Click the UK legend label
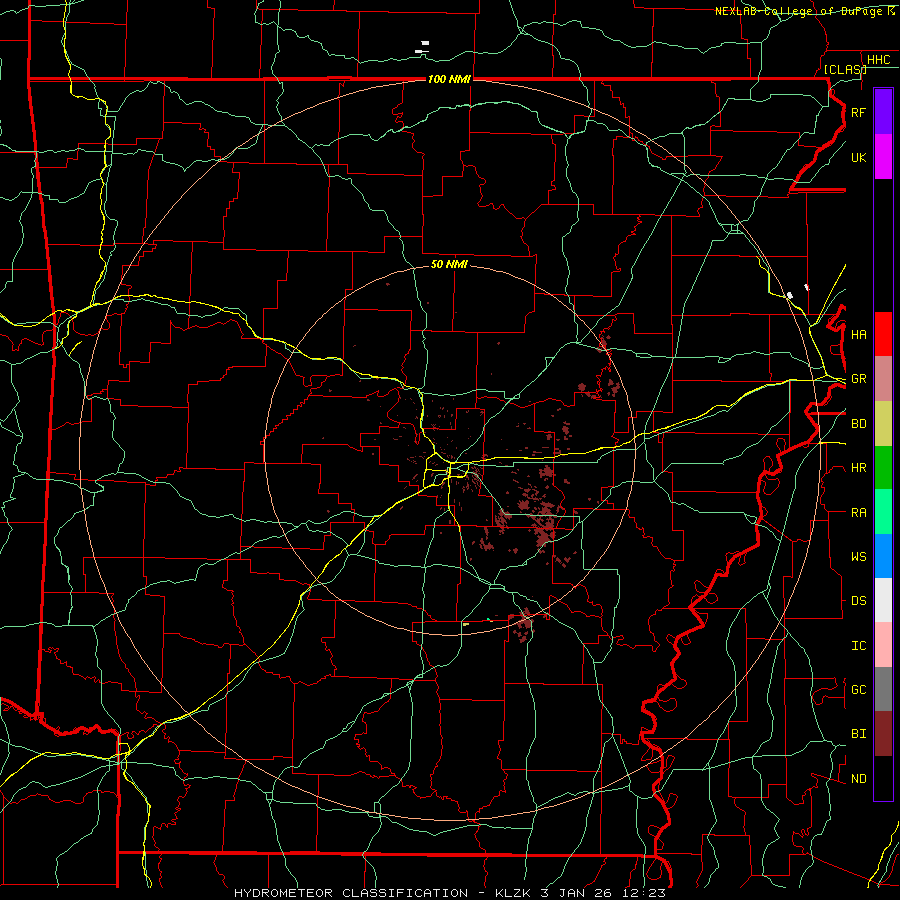Image resolution: width=900 pixels, height=900 pixels. (x=858, y=157)
